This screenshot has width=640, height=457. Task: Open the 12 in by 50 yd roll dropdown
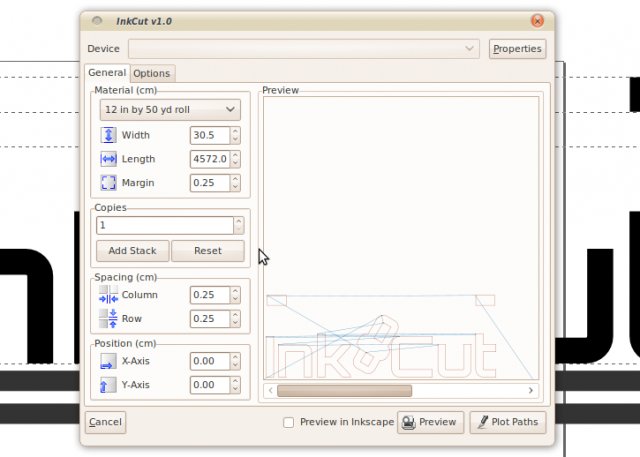click(170, 109)
